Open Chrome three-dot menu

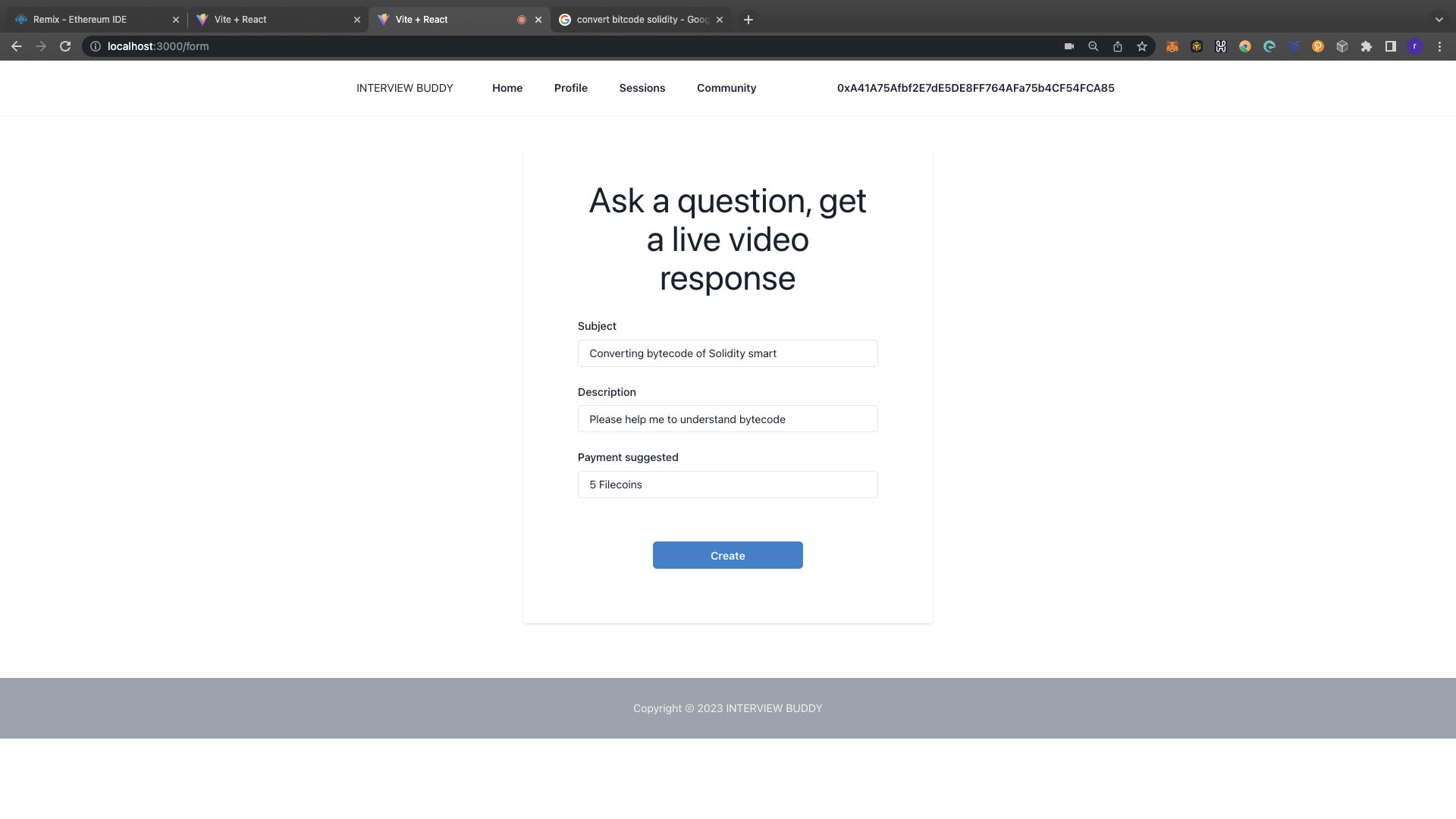click(1439, 46)
